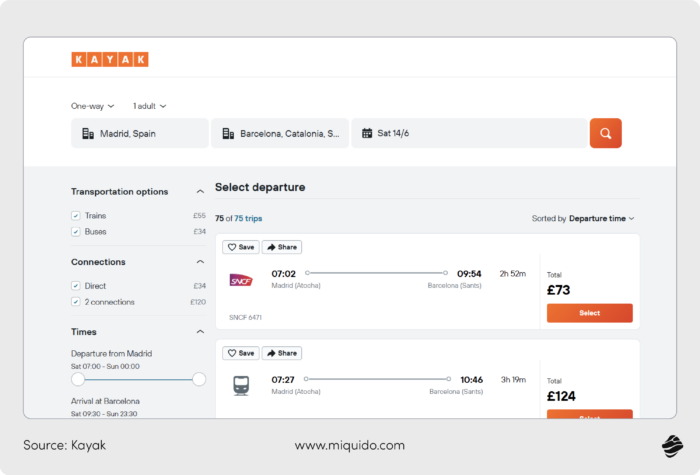
Task: Click the SNCF 6471 train number text
Action: pyautogui.click(x=246, y=317)
